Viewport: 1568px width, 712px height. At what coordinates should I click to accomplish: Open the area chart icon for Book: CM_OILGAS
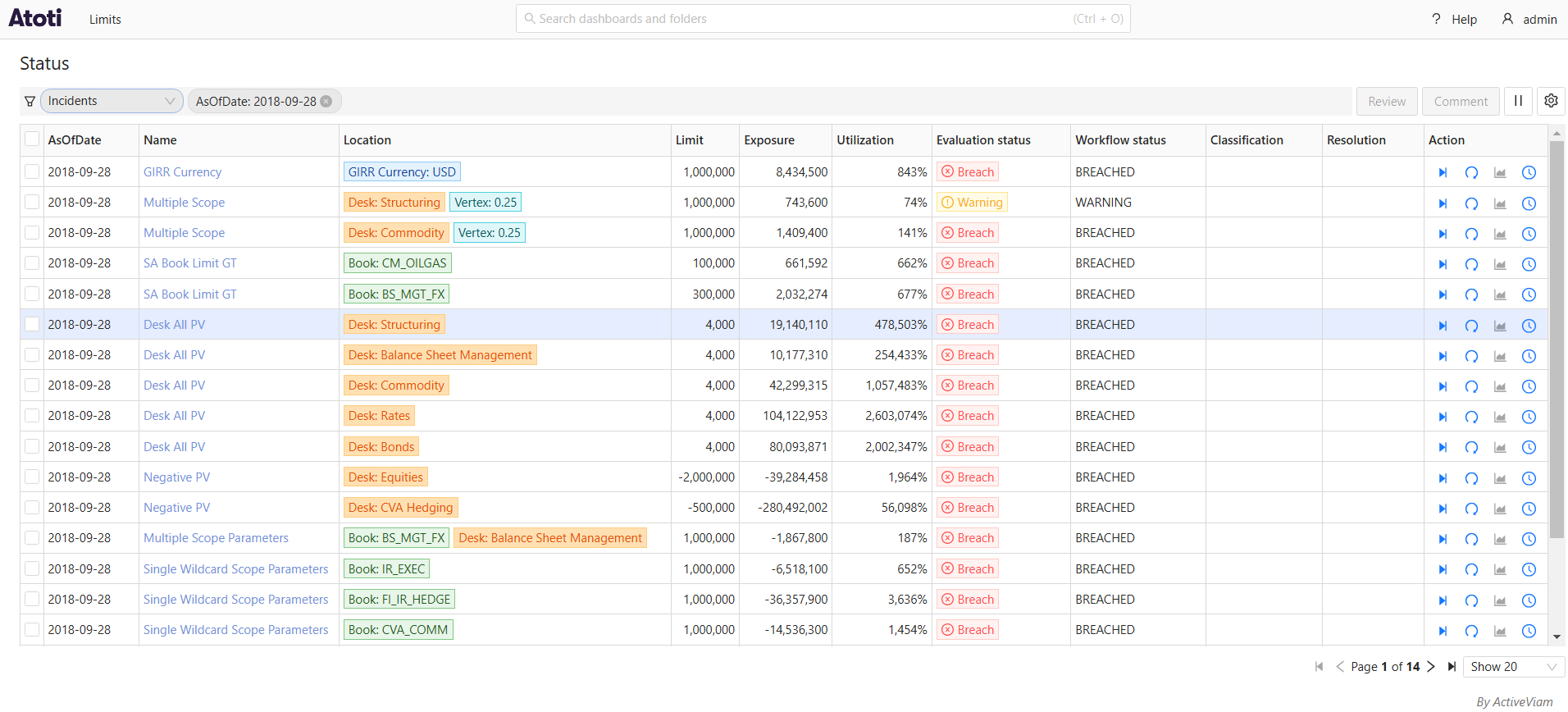[1500, 264]
